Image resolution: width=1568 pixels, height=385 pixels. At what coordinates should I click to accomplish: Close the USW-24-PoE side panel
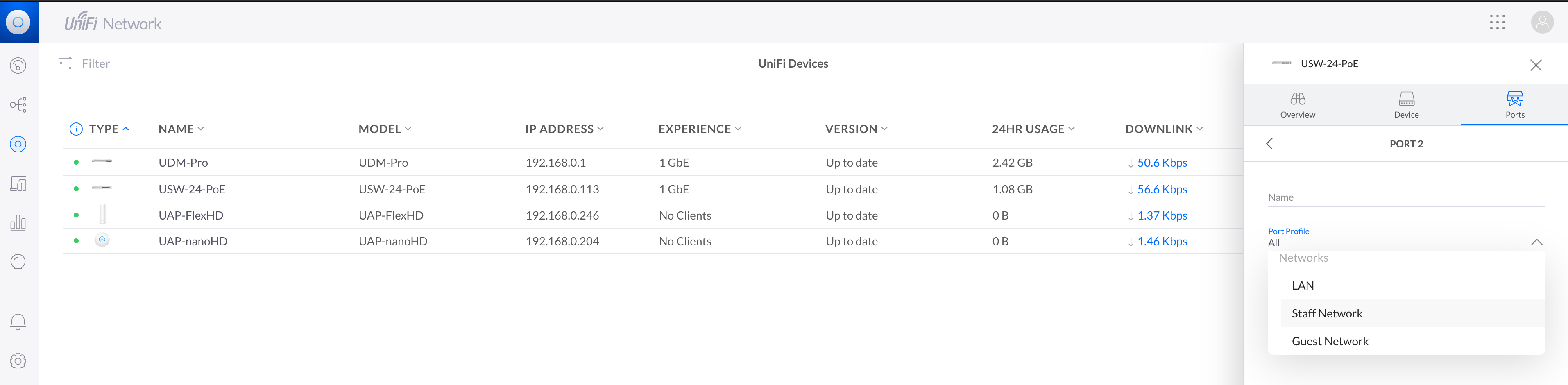[x=1536, y=65]
